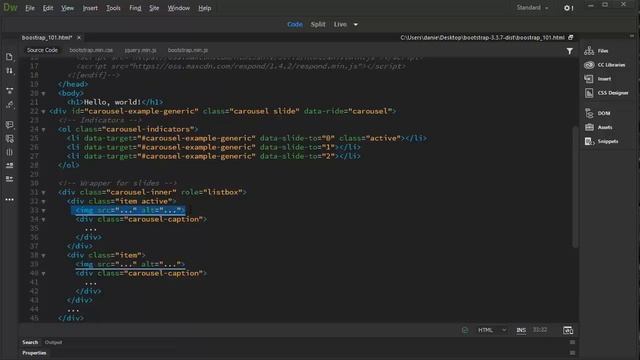
Task: Open the CSS Designer panel icon
Action: point(589,93)
